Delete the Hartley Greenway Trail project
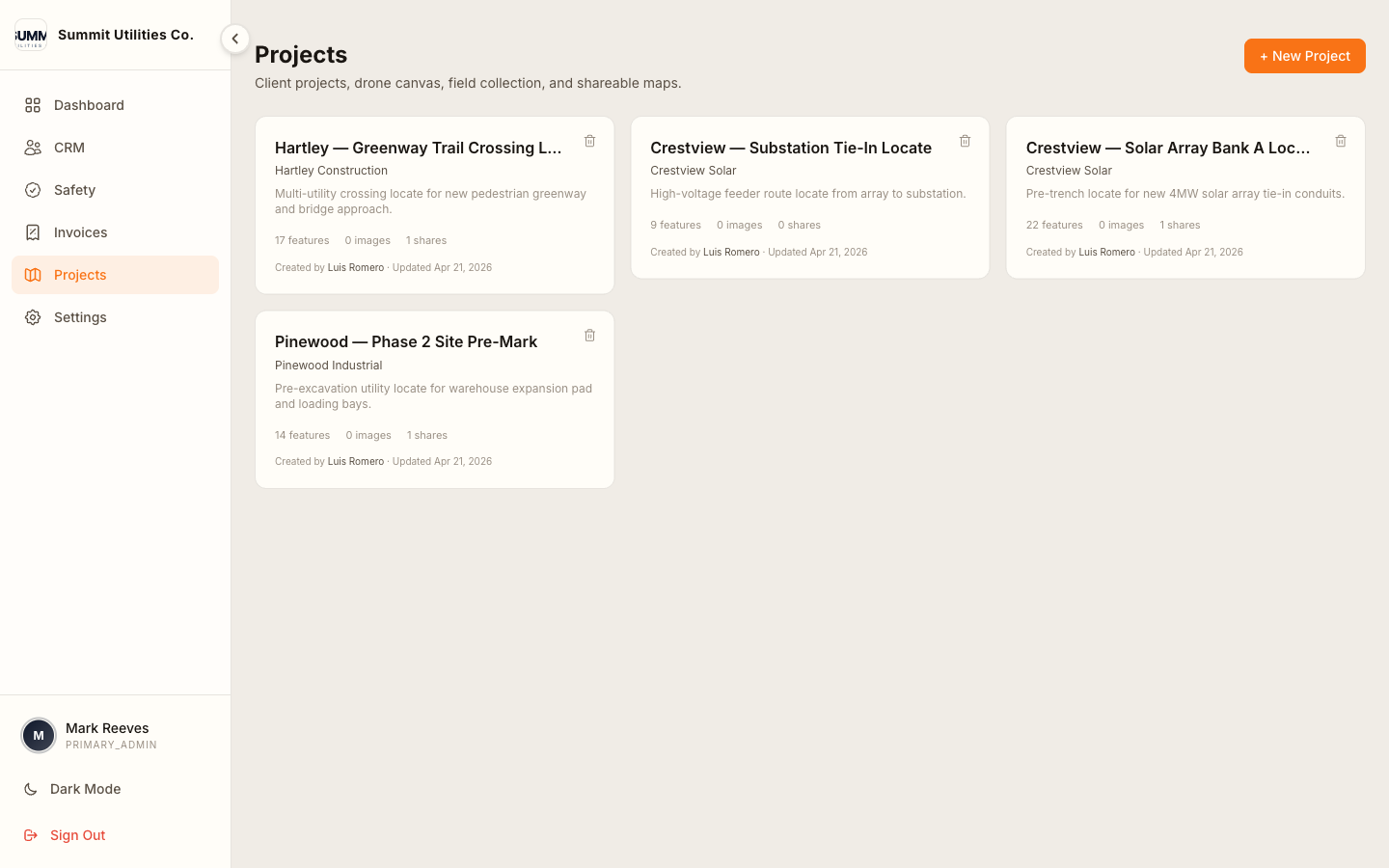The width and height of the screenshot is (1389, 868). pos(589,141)
